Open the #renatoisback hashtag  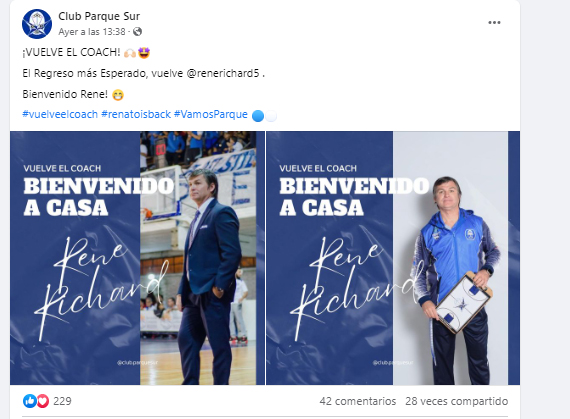136,114
